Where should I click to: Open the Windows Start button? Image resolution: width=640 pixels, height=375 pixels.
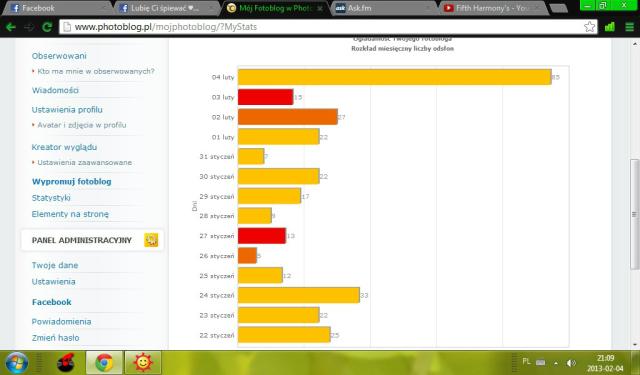tap(16, 363)
